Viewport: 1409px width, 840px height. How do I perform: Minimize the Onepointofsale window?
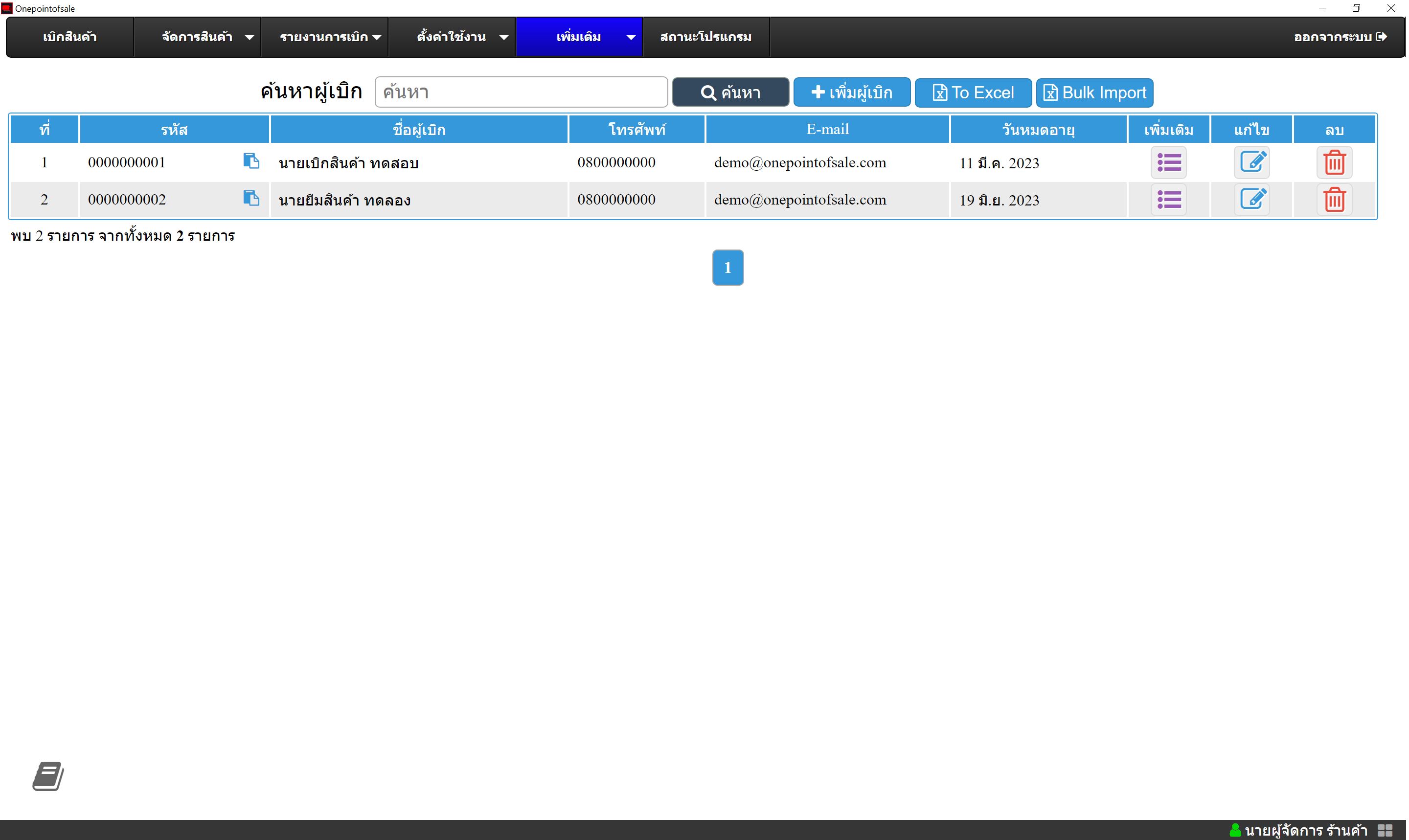[x=1322, y=8]
